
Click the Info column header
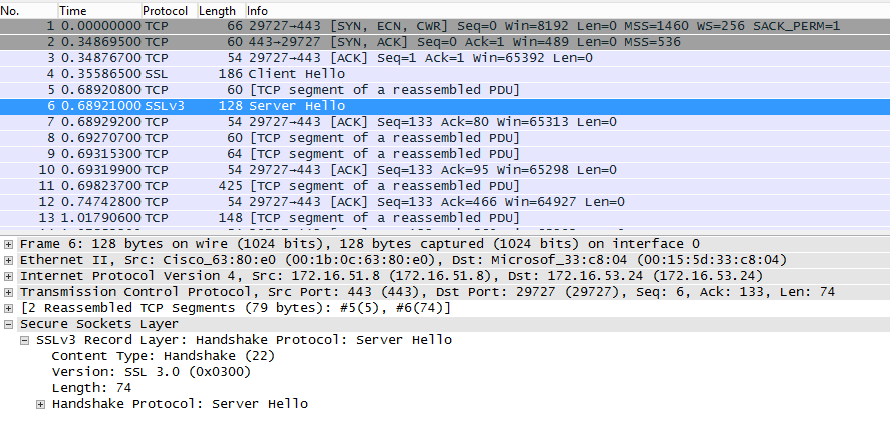click(x=258, y=10)
